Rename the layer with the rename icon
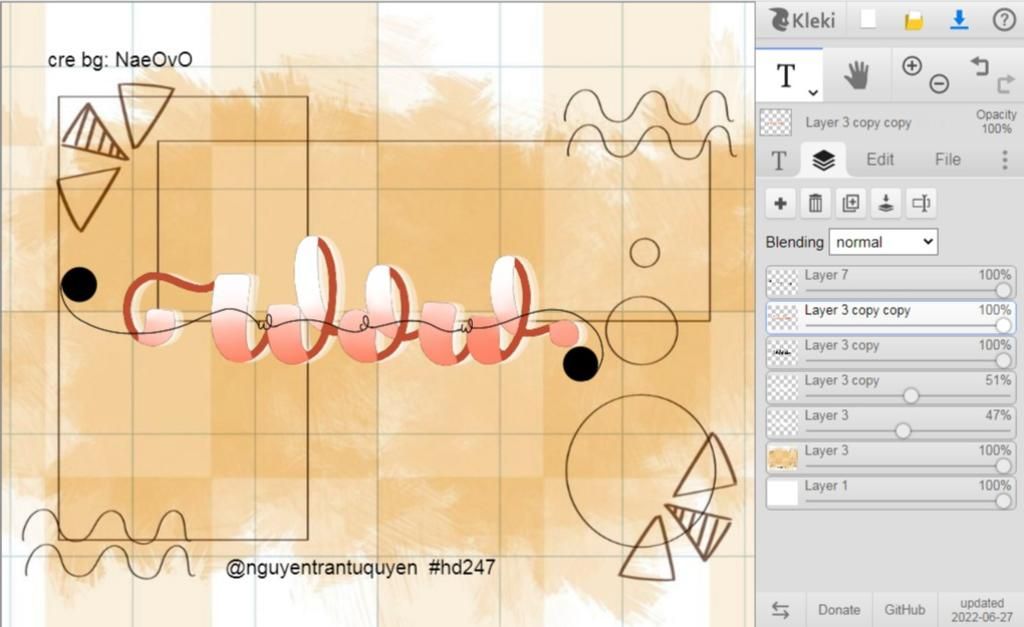 pos(921,204)
